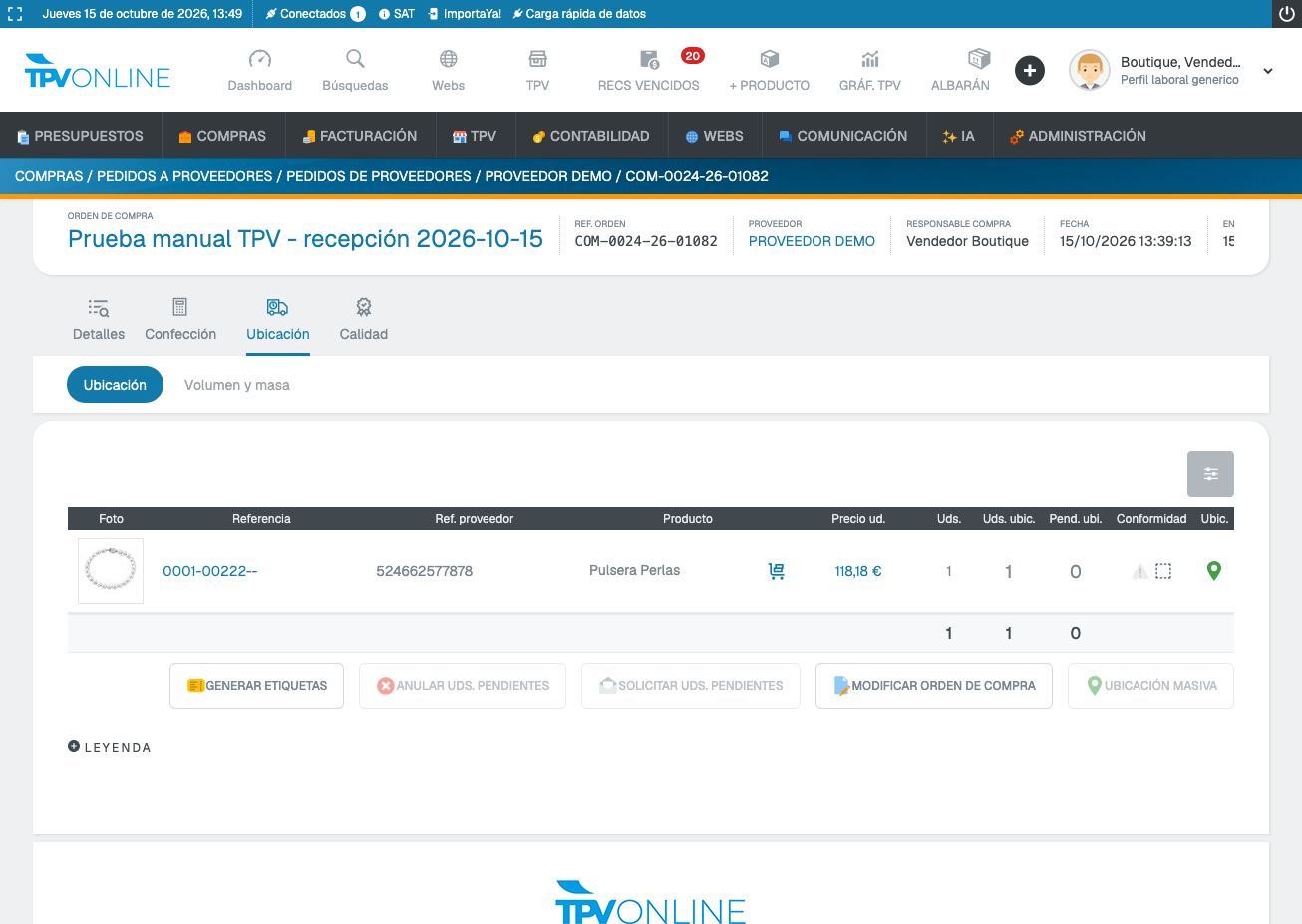Click the GENERAR ETIQUETAS button
The width and height of the screenshot is (1302, 924).
[x=256, y=686]
